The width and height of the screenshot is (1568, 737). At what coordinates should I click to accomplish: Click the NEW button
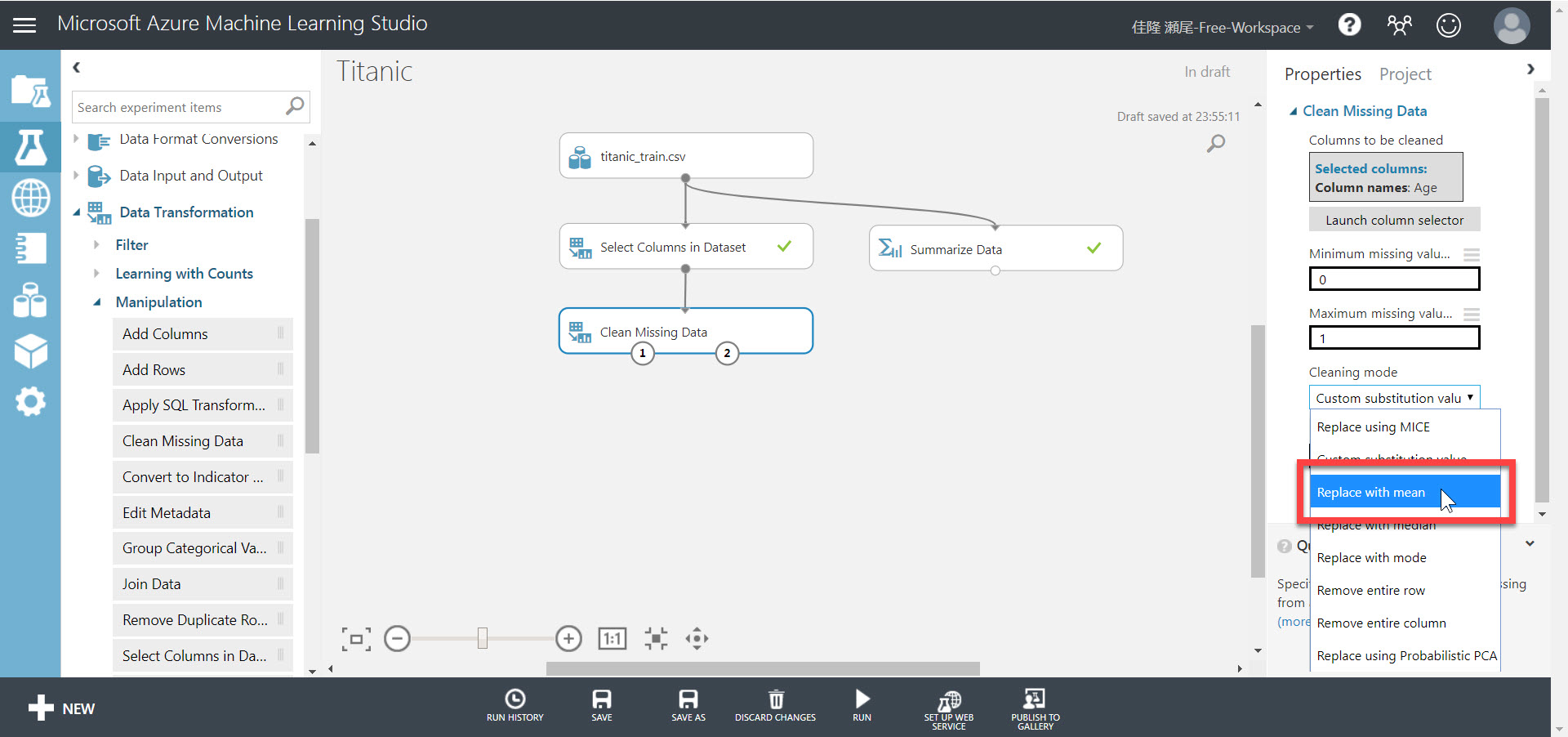pos(62,708)
